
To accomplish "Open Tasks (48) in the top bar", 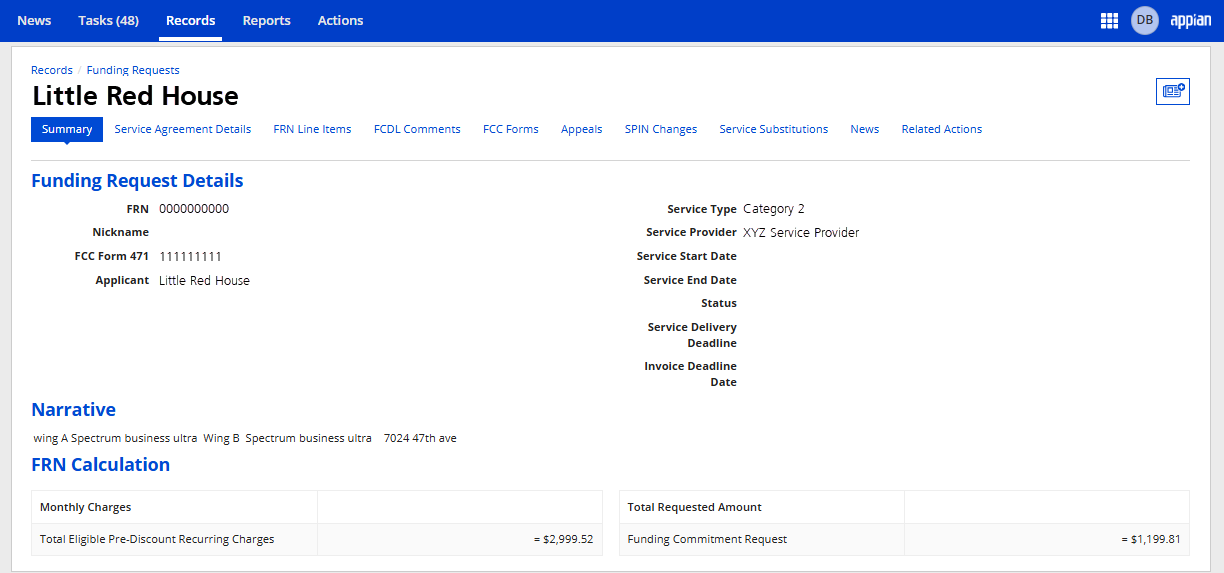I will pyautogui.click(x=108, y=20).
